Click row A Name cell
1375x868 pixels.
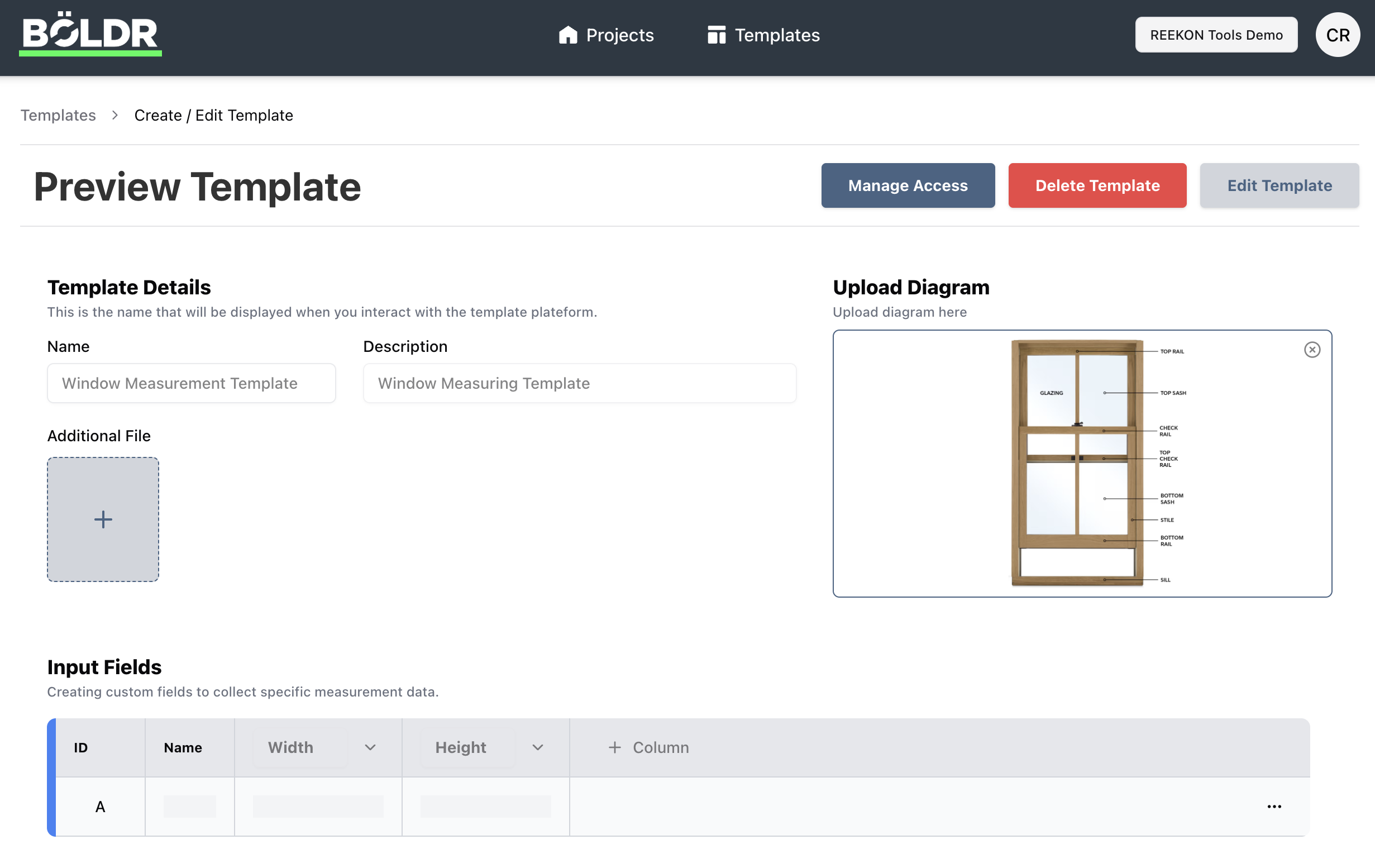click(189, 807)
